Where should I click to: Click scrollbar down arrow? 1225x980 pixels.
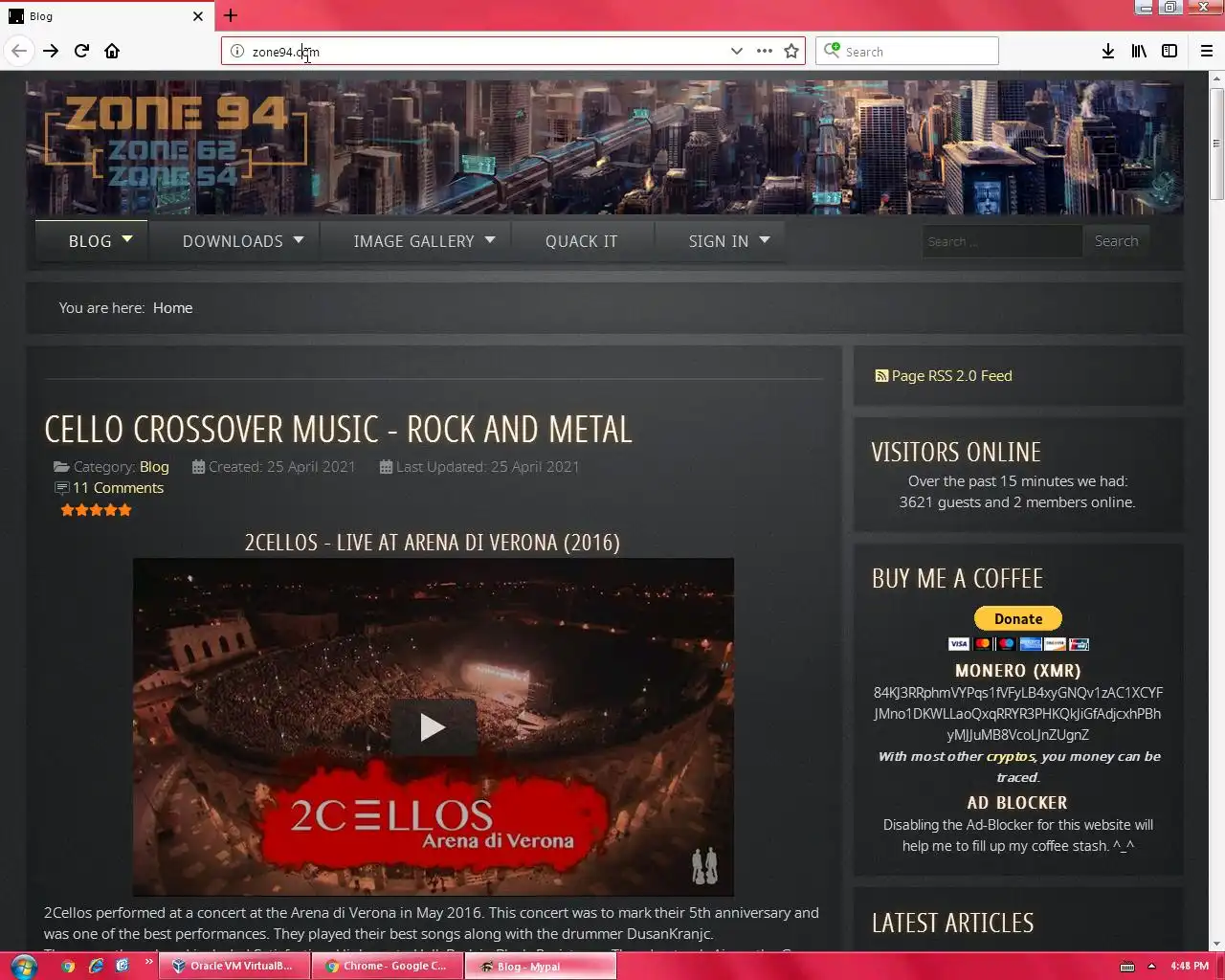(x=1216, y=943)
